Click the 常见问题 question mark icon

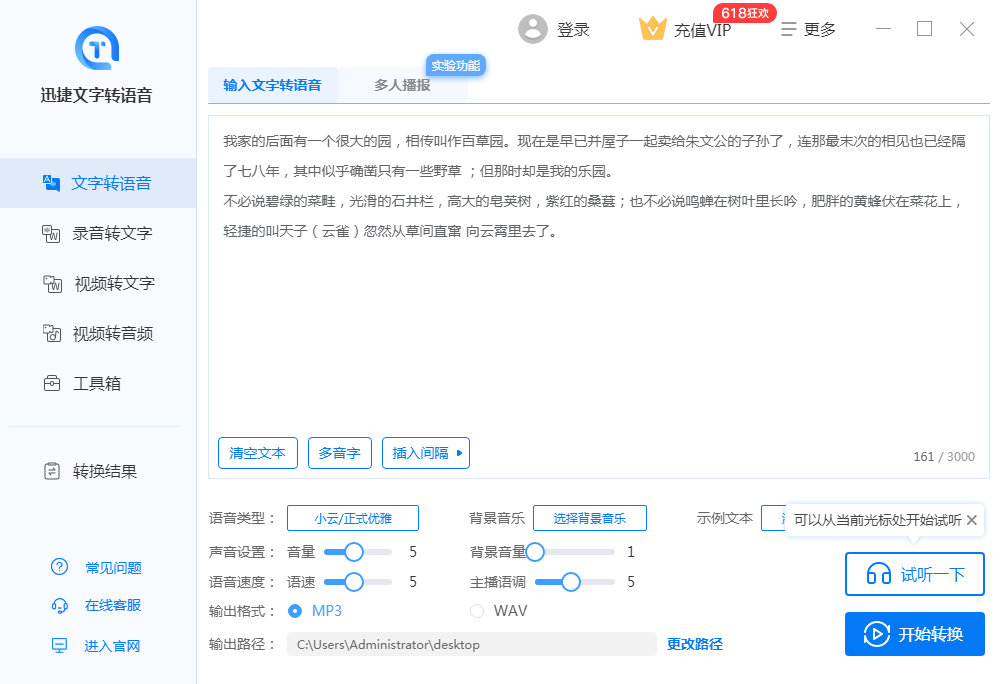(59, 566)
